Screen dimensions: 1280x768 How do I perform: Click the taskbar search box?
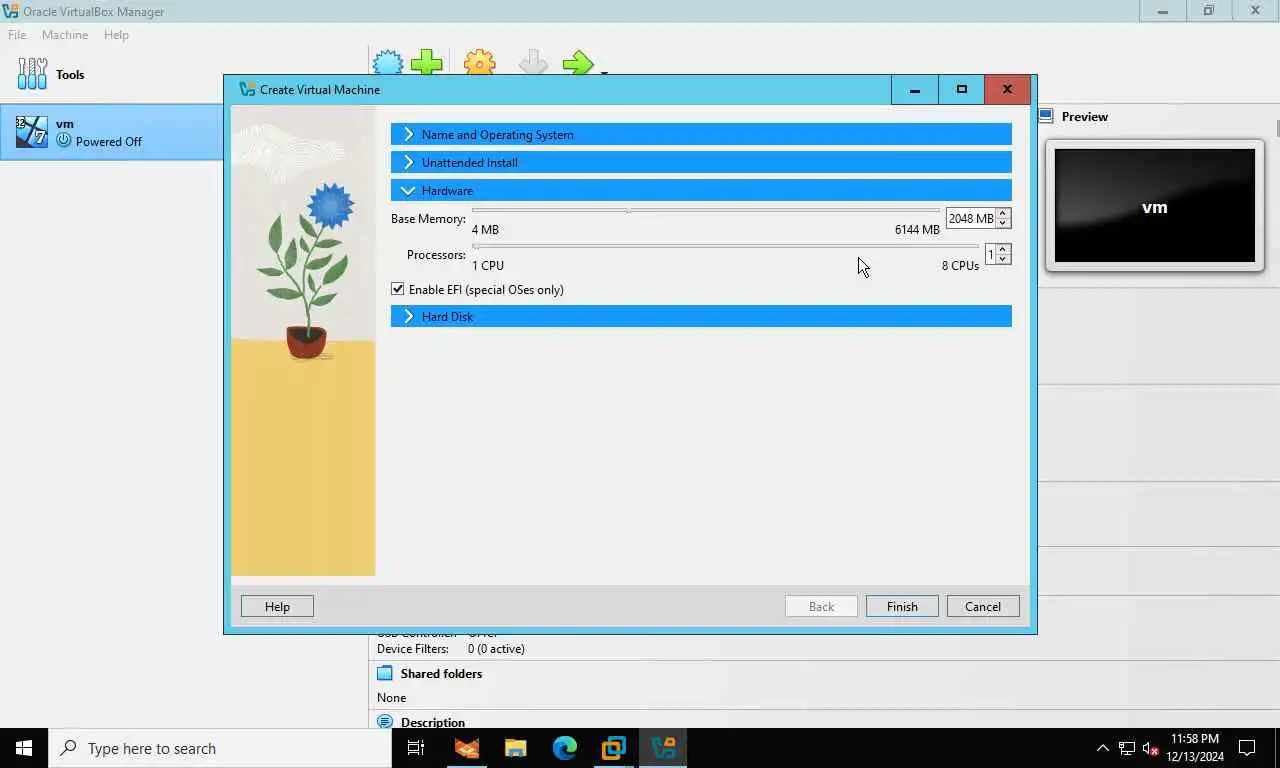tap(220, 748)
